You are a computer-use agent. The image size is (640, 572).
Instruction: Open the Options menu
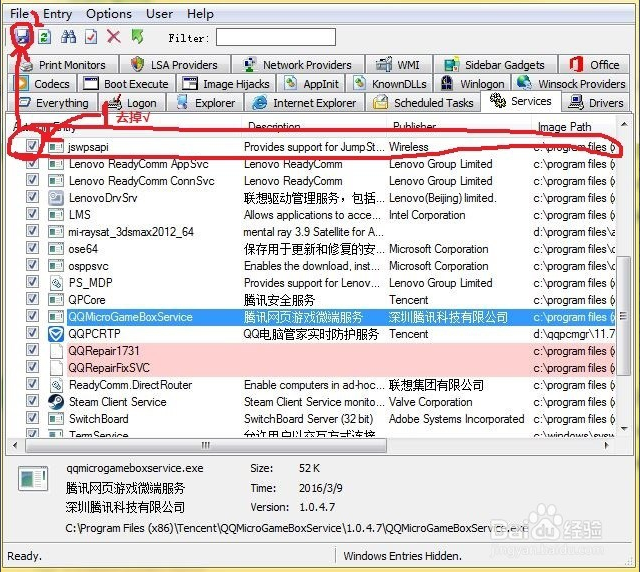(109, 14)
